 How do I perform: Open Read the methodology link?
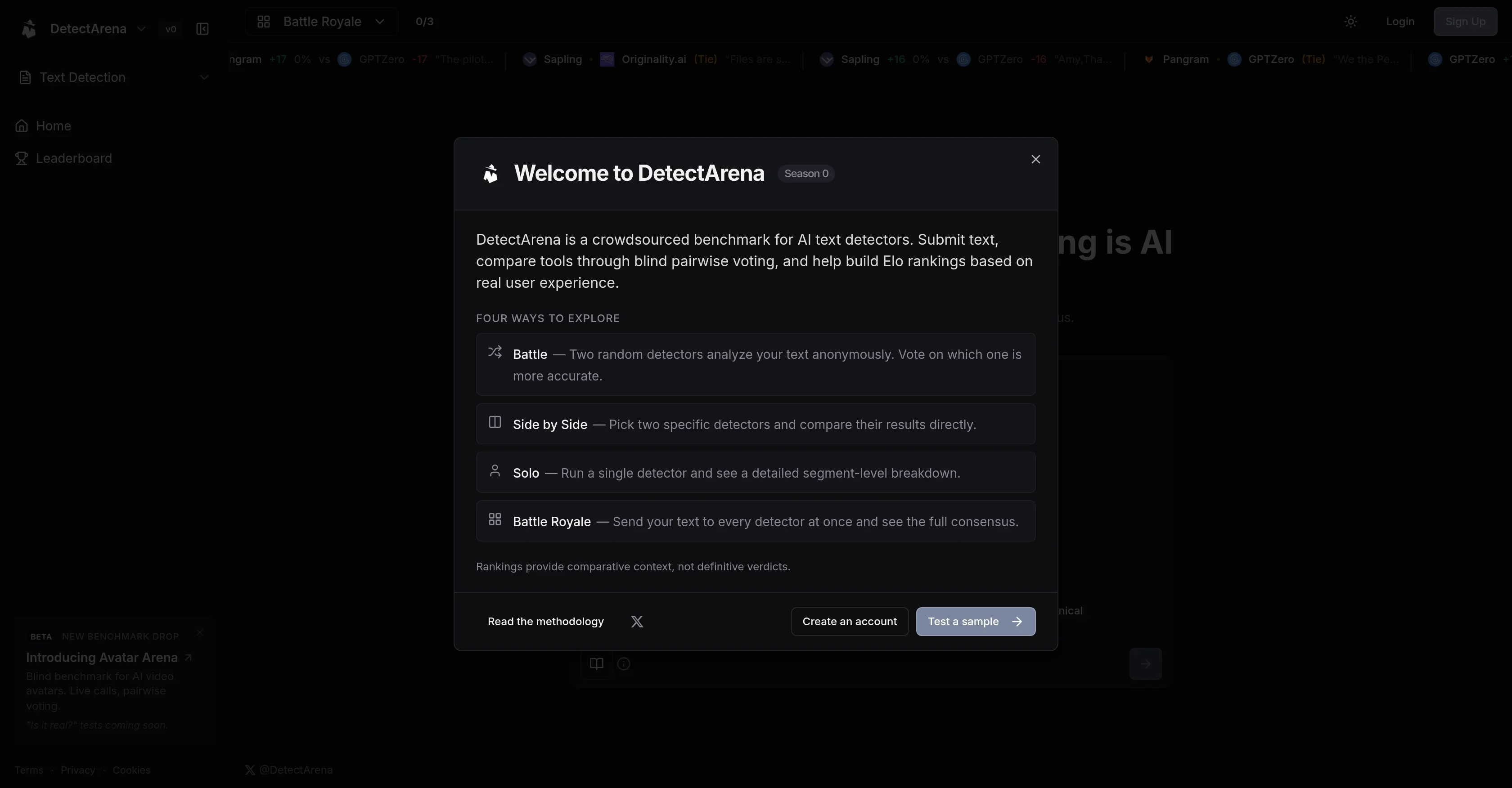click(x=545, y=622)
